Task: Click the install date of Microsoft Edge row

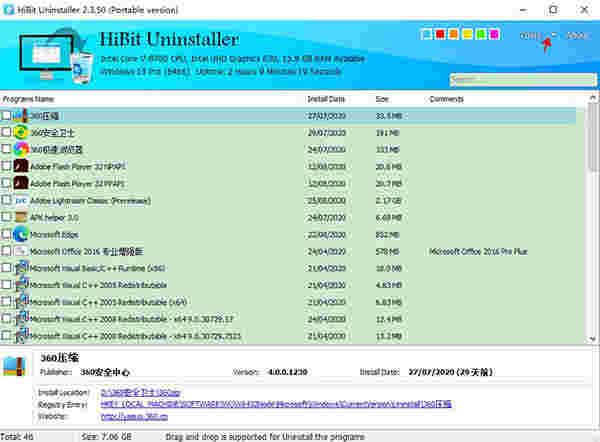Action: [x=326, y=235]
